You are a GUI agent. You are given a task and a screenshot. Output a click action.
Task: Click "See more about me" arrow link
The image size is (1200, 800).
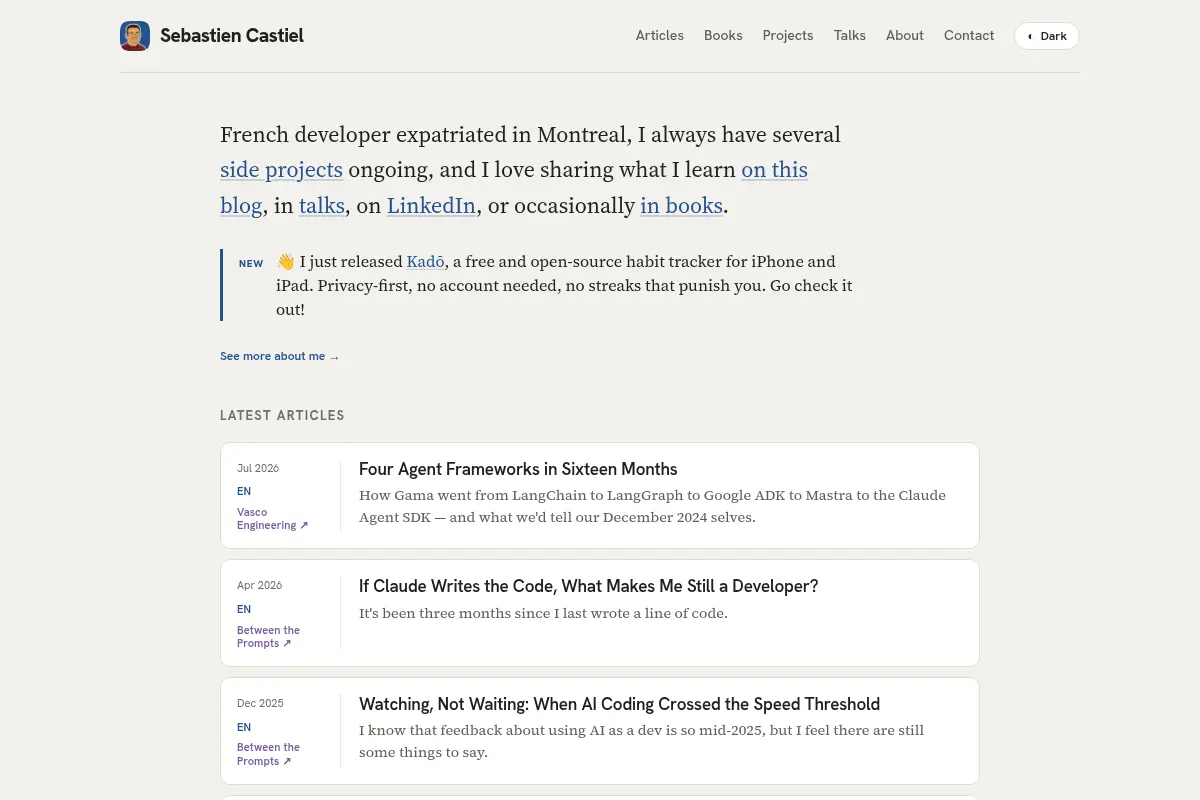point(280,356)
